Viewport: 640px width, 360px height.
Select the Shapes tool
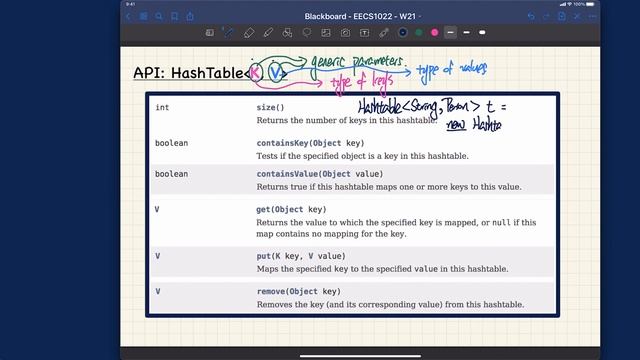(287, 33)
